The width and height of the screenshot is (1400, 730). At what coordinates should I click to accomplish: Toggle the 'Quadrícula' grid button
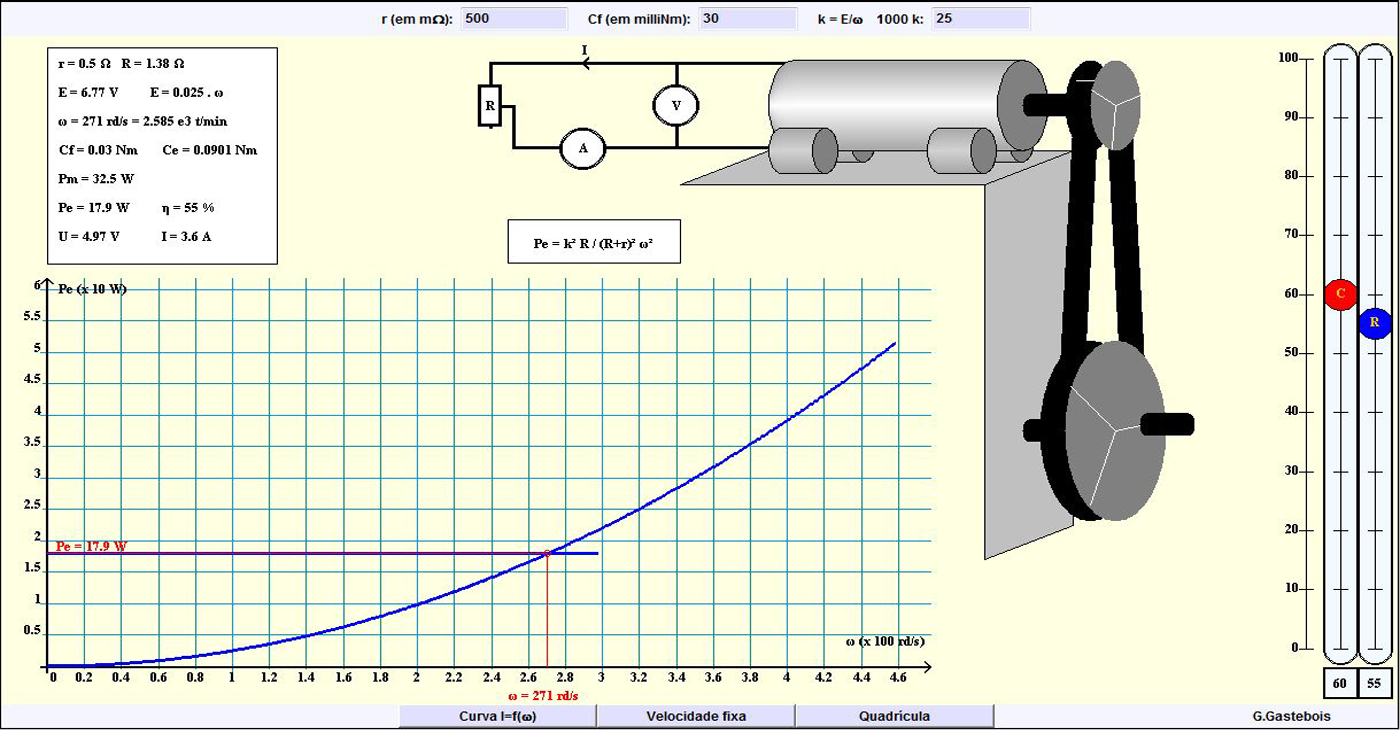click(x=894, y=716)
